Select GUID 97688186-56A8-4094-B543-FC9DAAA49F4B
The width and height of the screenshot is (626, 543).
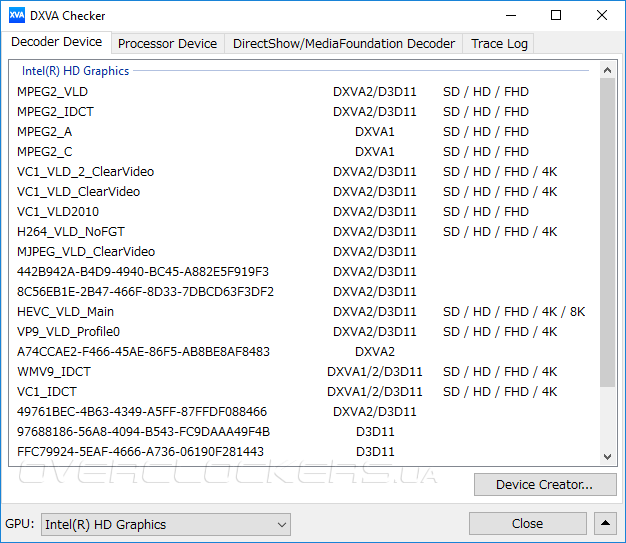pos(303,432)
